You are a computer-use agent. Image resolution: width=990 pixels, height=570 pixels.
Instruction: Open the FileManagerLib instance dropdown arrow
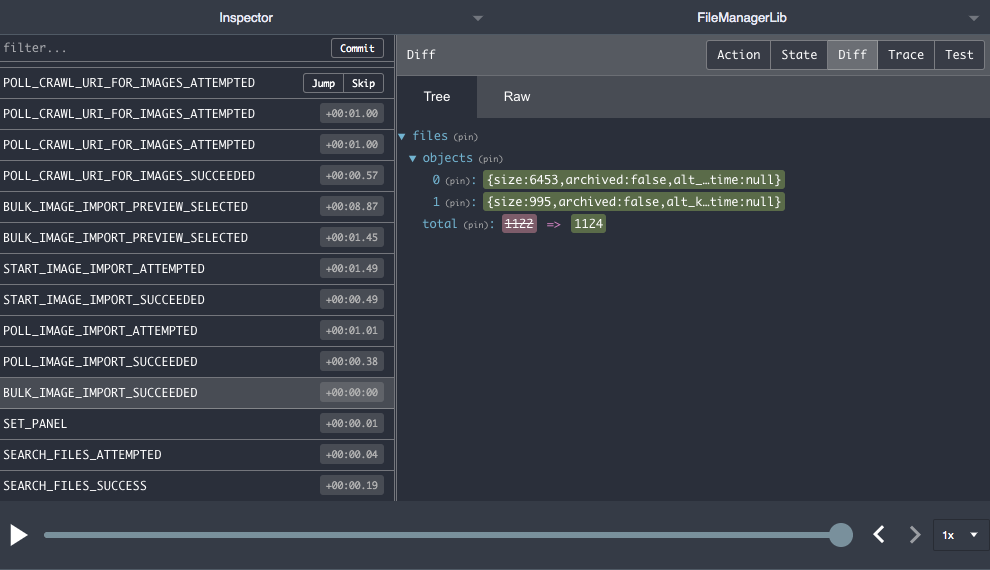pos(974,18)
